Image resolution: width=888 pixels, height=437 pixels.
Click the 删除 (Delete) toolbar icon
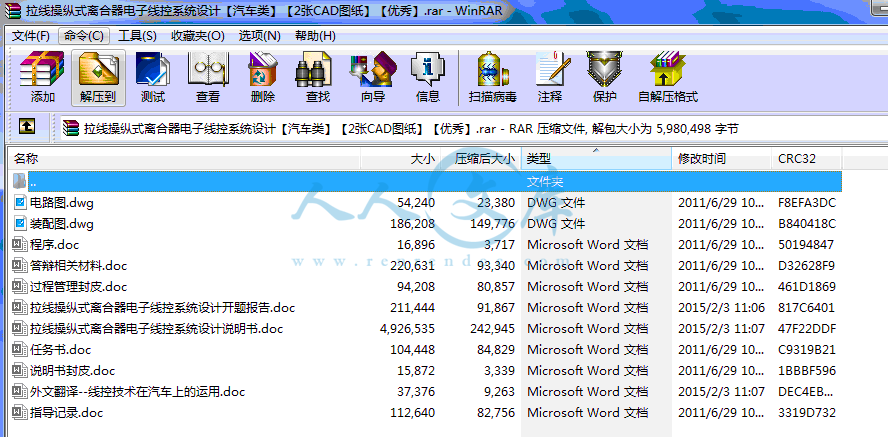(263, 69)
